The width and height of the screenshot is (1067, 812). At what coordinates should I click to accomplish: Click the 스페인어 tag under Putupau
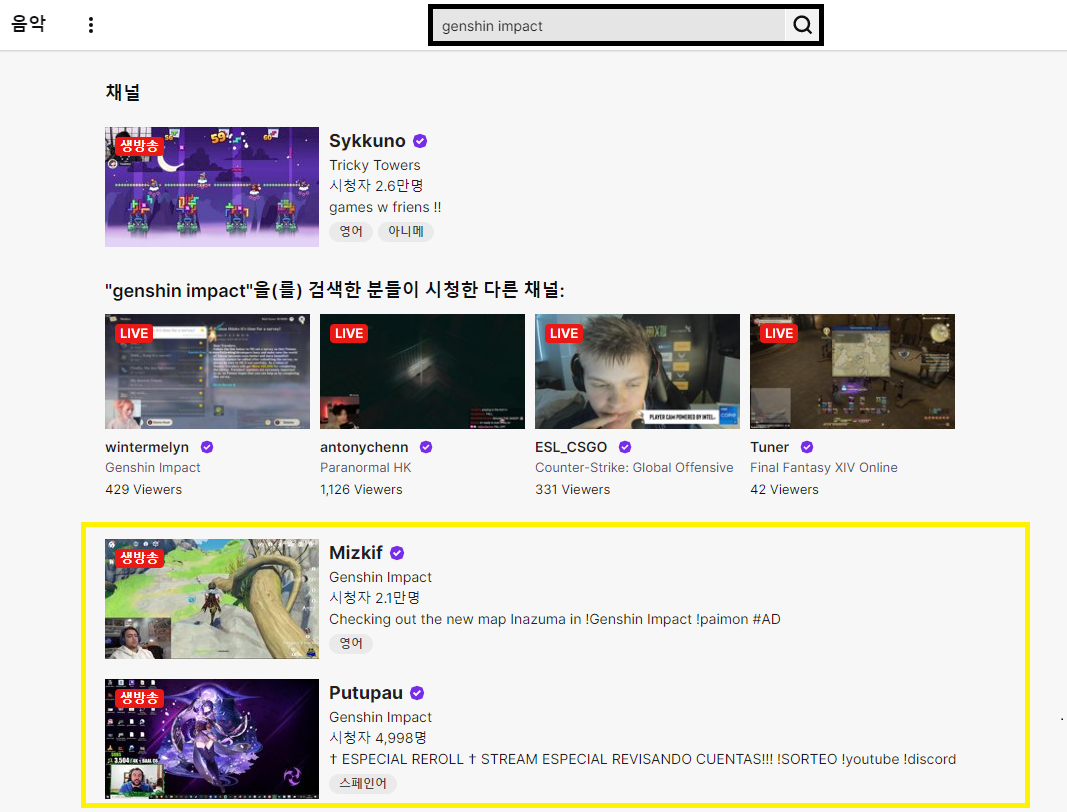363,783
